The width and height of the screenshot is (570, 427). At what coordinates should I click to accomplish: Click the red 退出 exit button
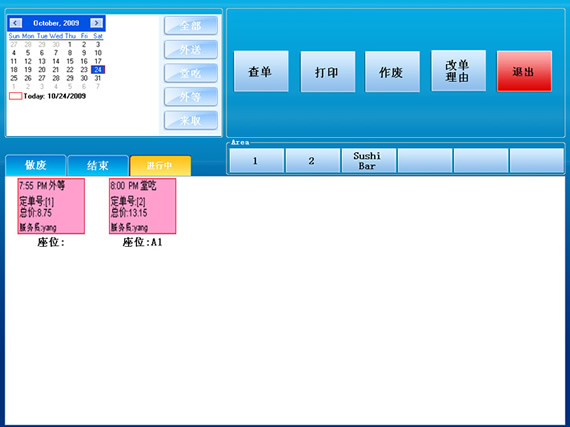[x=524, y=71]
